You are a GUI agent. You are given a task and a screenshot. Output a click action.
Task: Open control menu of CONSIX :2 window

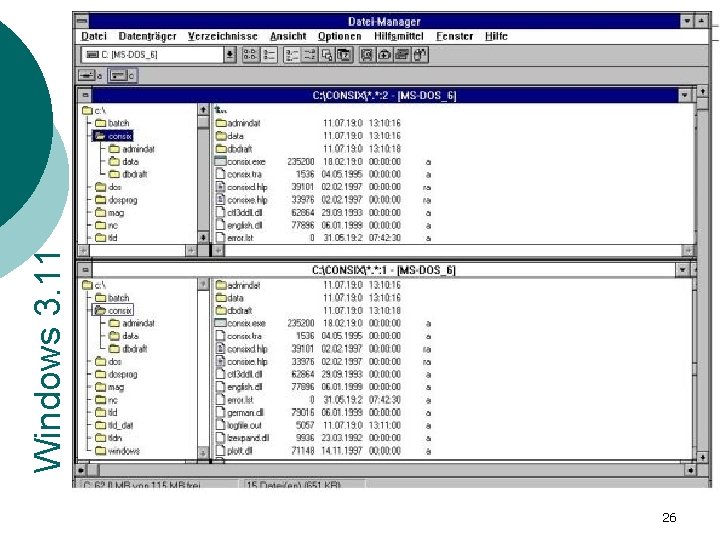(x=85, y=95)
